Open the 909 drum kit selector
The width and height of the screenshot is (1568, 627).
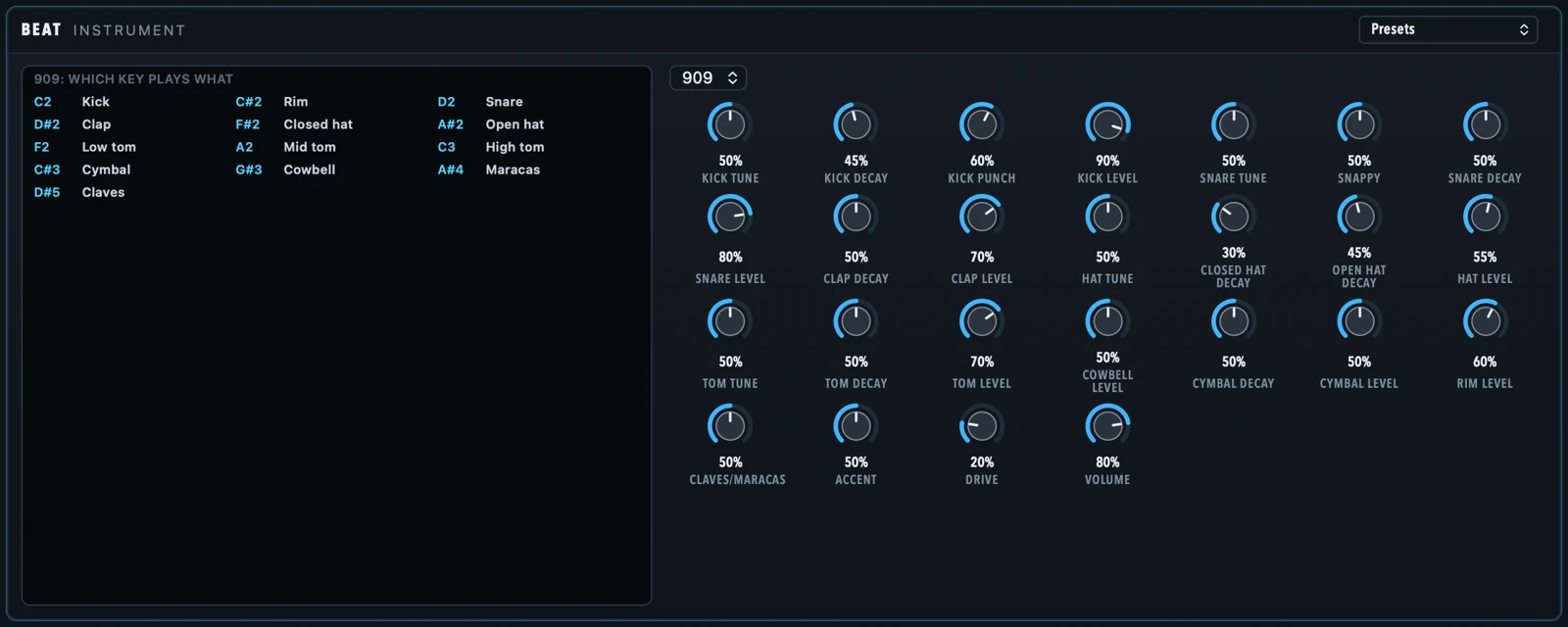[x=709, y=77]
